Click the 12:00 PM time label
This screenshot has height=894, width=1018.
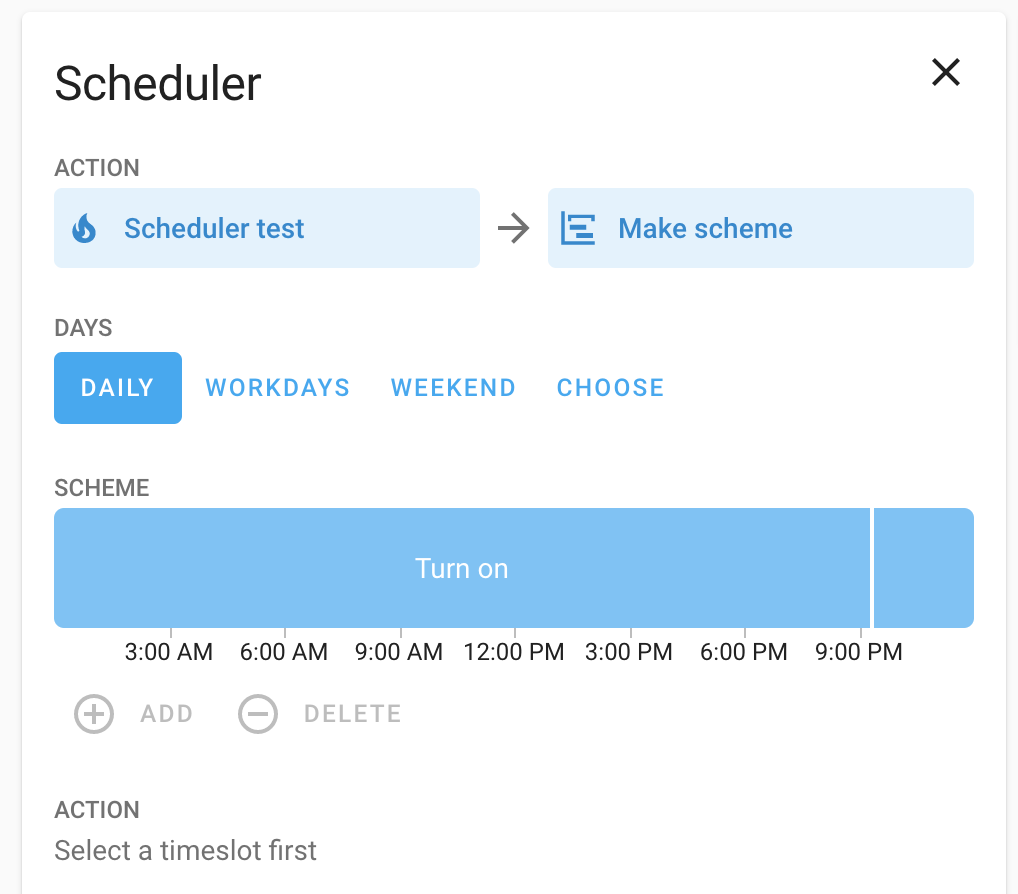coord(514,651)
